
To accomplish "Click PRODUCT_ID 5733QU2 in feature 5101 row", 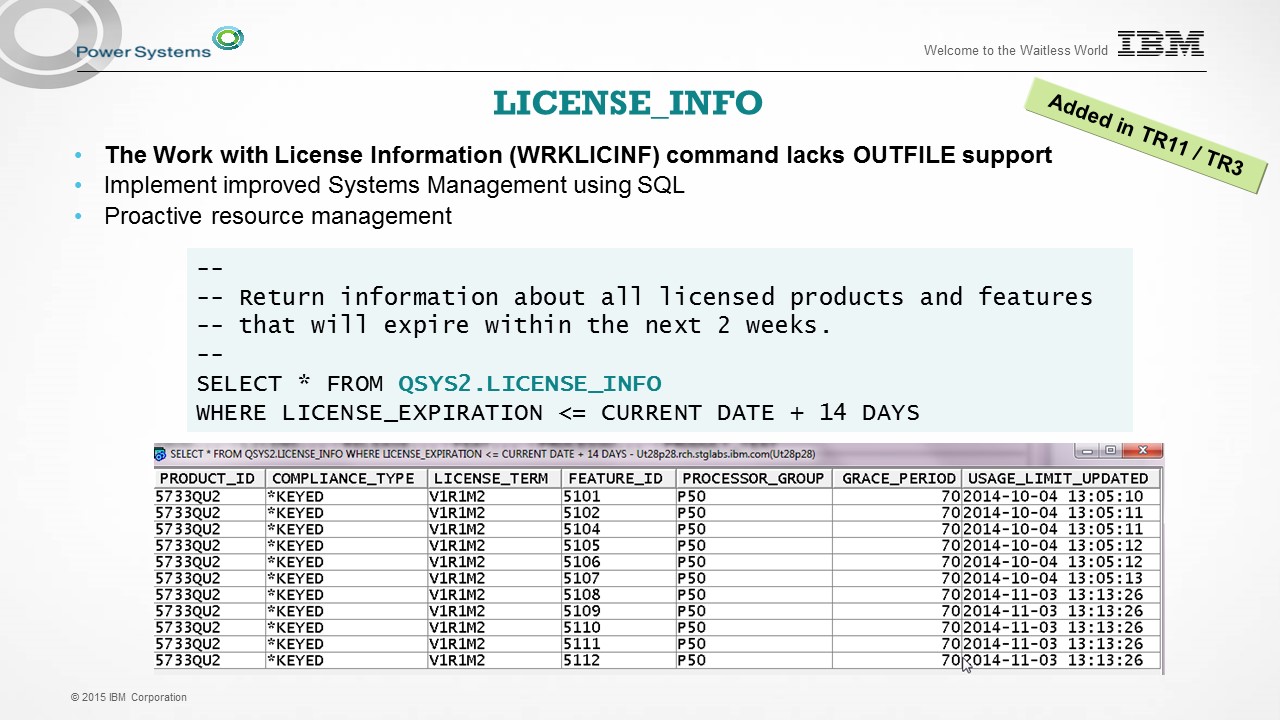I will point(209,497).
